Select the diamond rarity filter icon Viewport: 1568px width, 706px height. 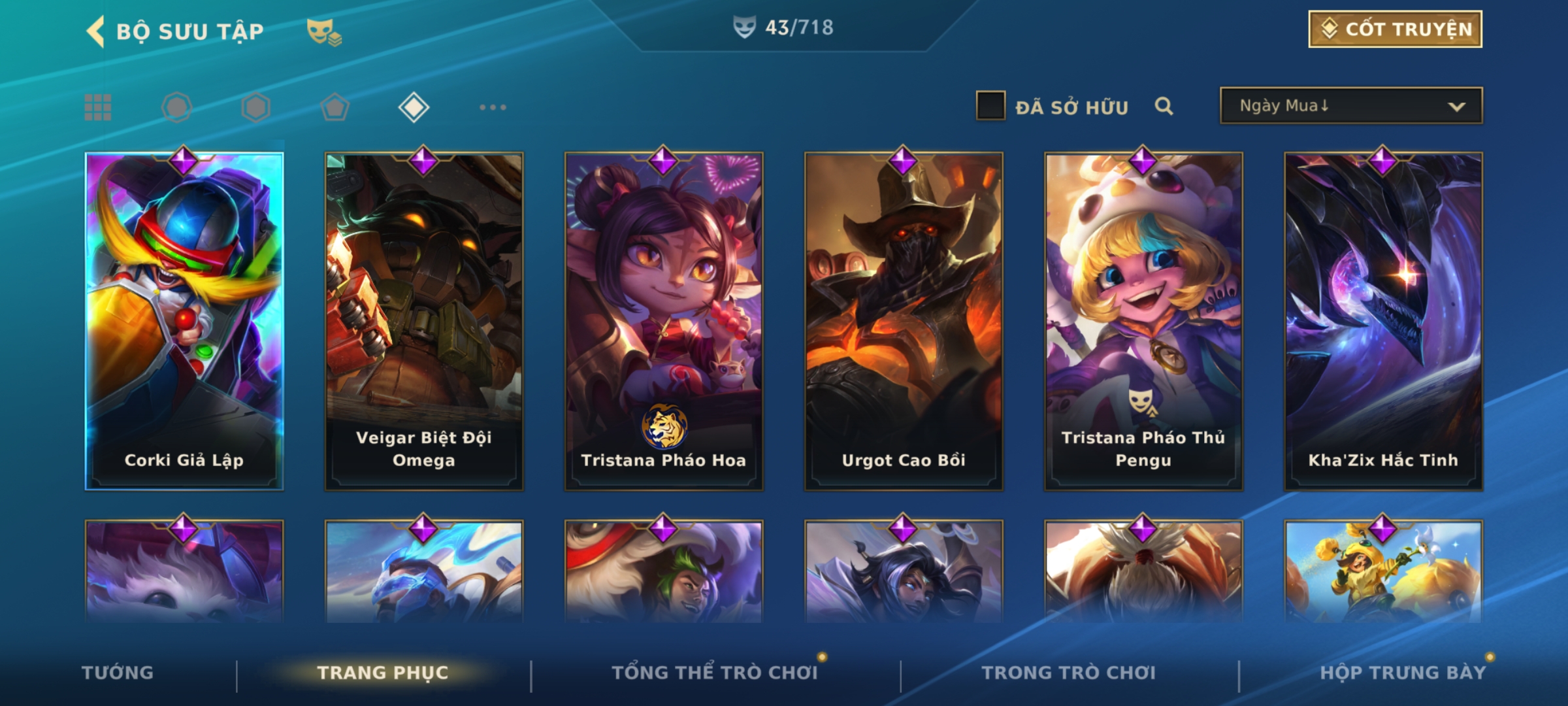click(x=414, y=107)
